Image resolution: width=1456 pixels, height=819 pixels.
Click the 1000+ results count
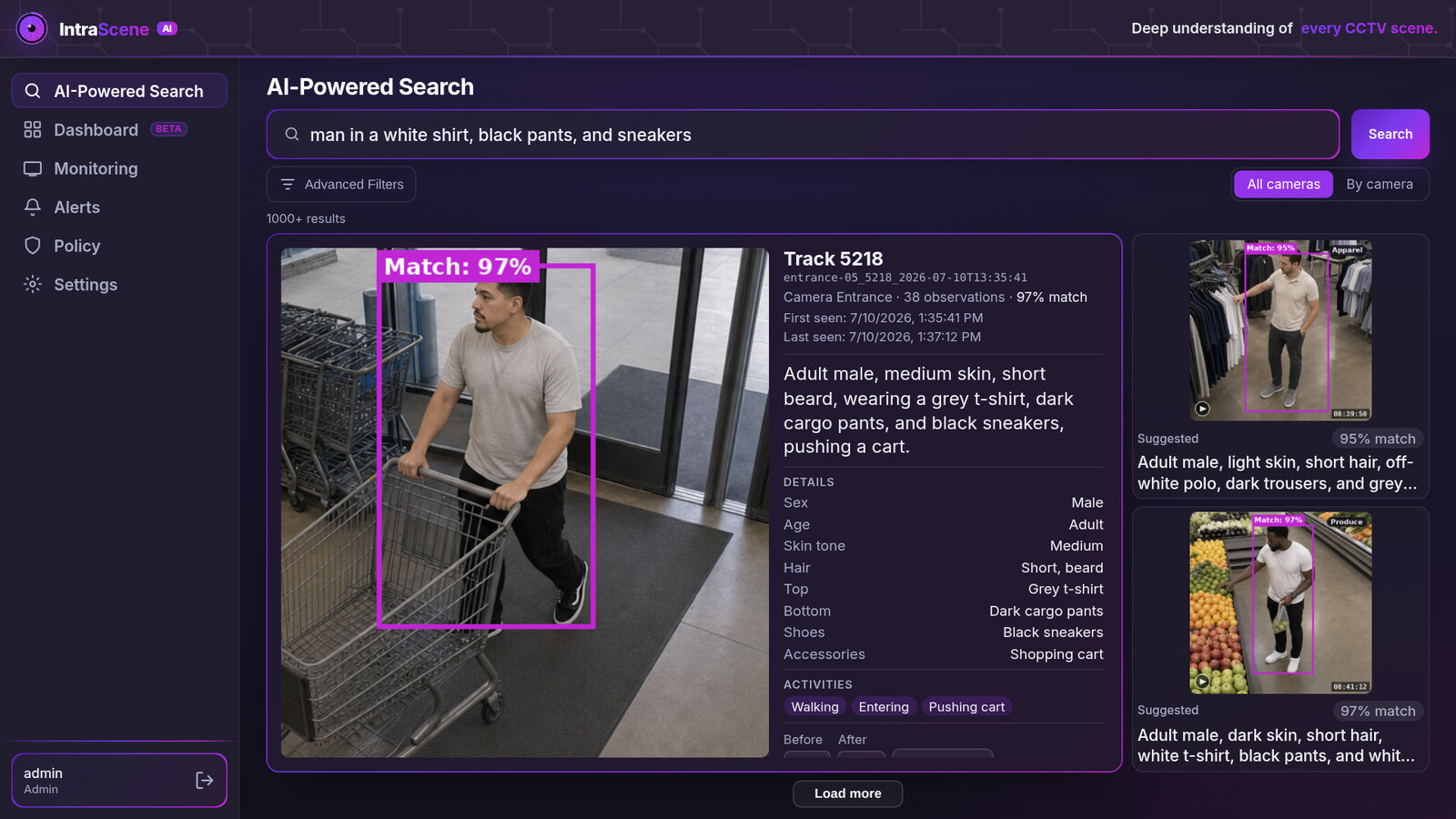[306, 218]
